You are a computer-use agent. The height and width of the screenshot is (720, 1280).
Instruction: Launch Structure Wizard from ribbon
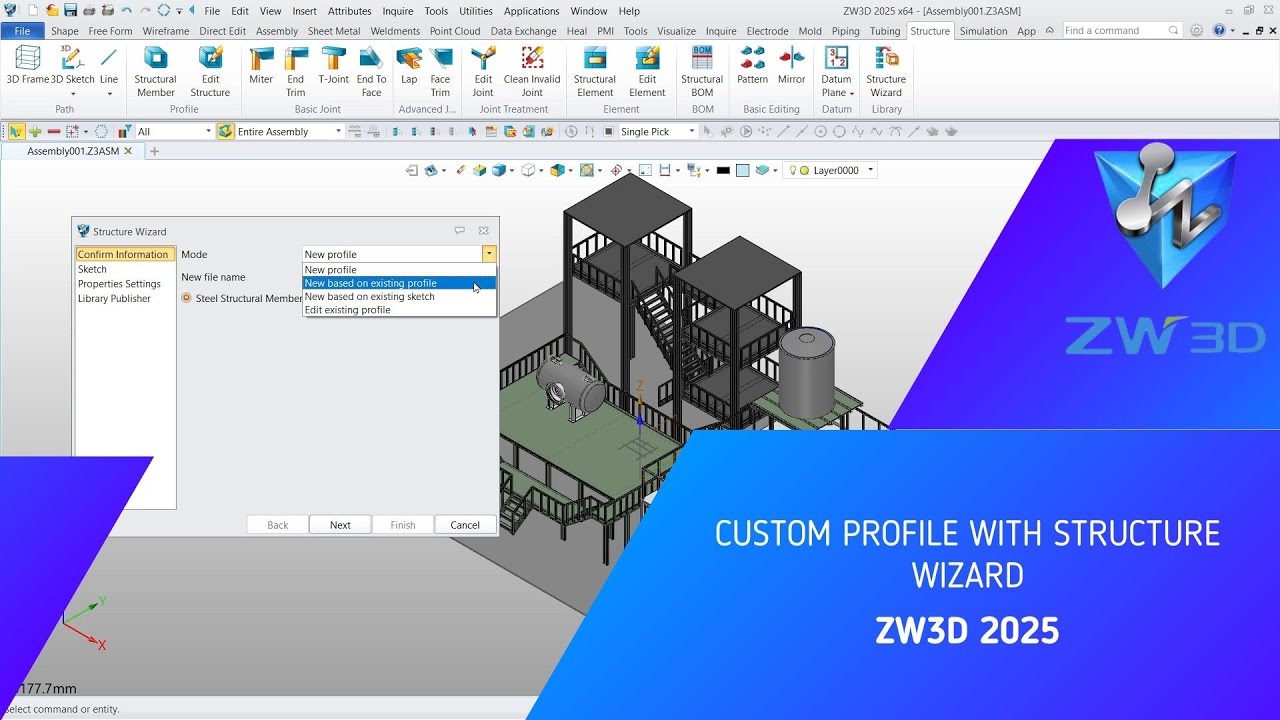tap(886, 72)
